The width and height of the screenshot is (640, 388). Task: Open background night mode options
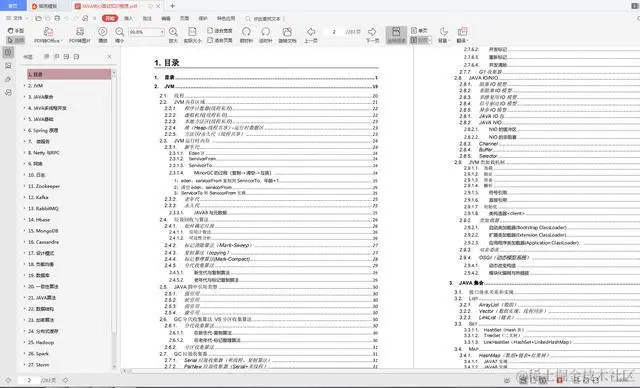click(444, 35)
